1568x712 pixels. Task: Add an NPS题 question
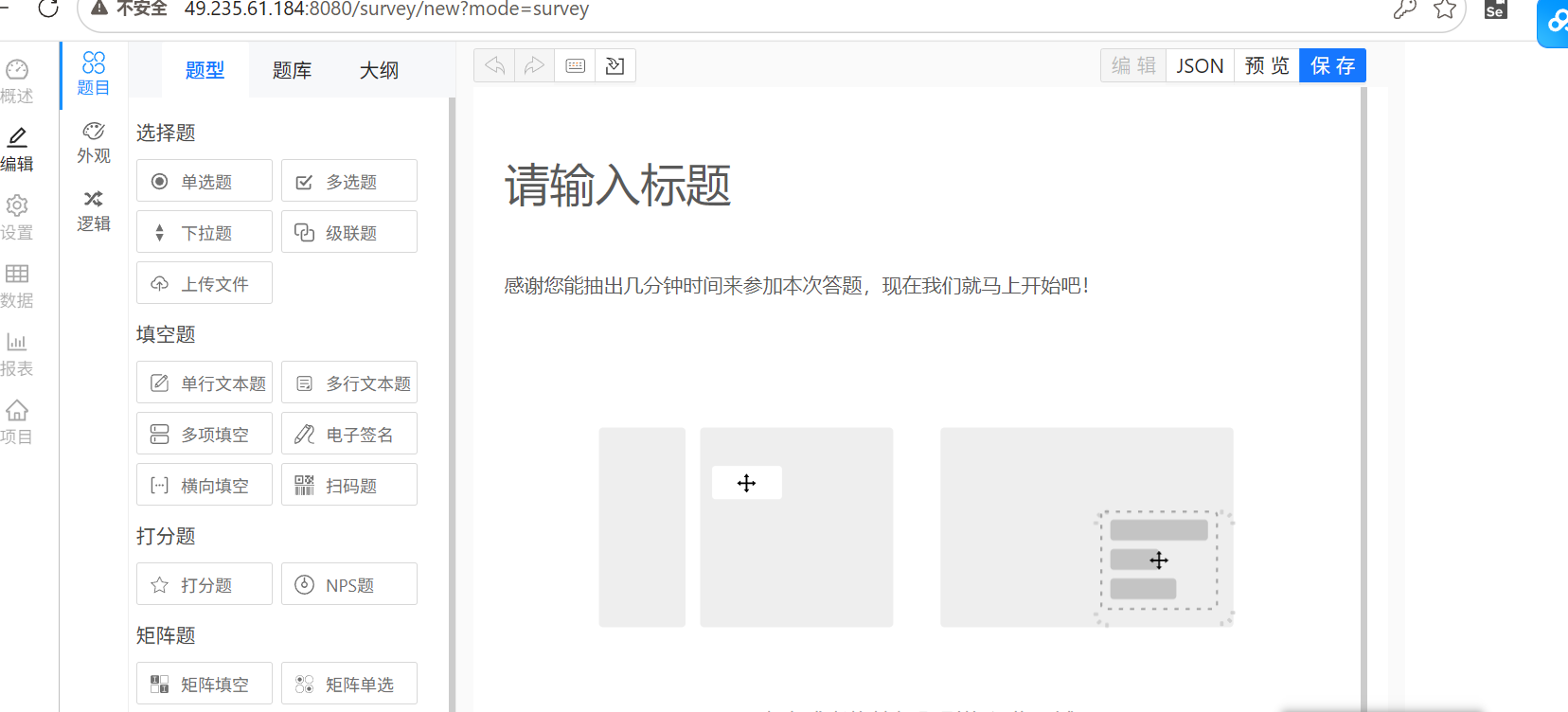(x=349, y=584)
